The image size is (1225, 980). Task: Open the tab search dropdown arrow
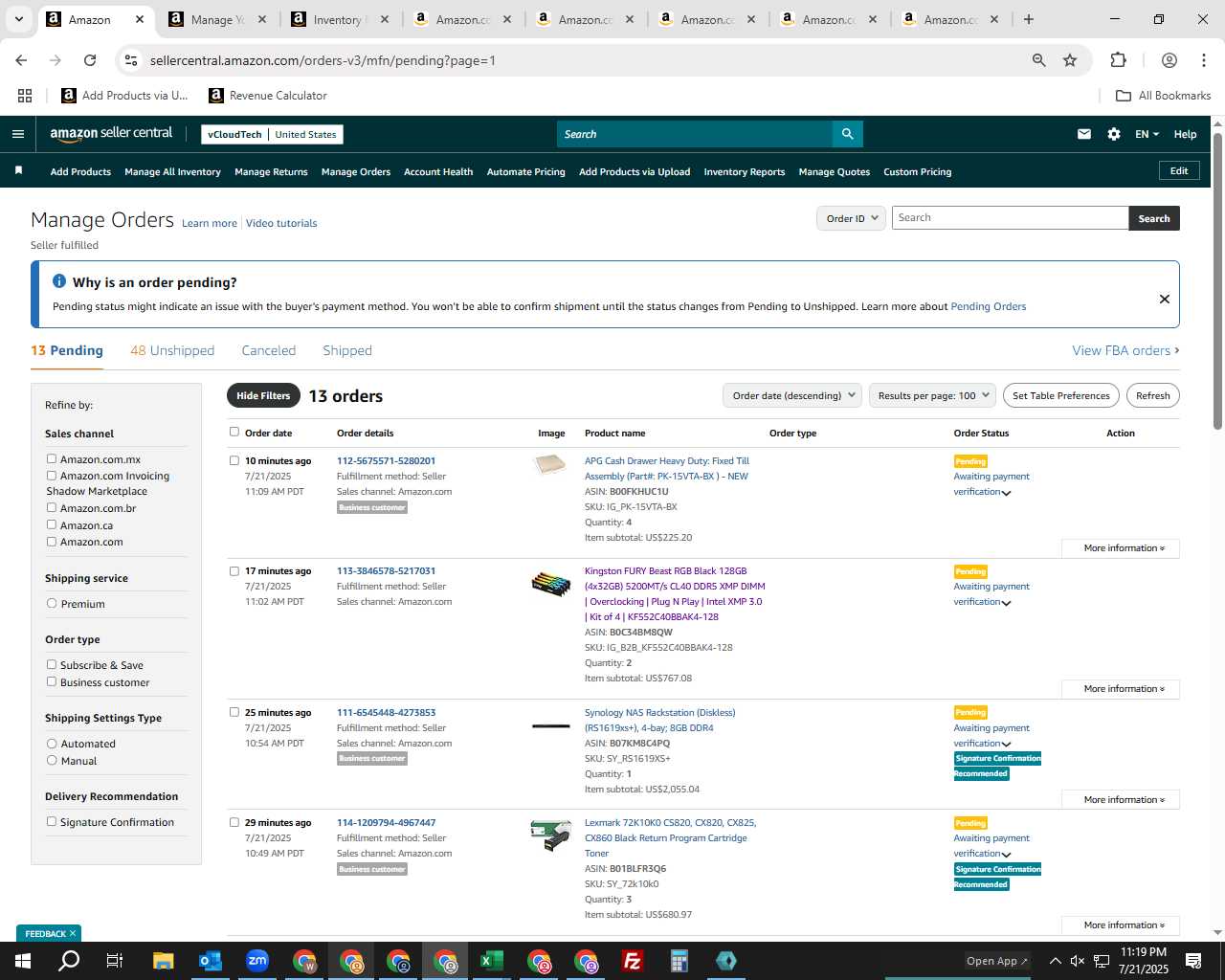point(18,19)
